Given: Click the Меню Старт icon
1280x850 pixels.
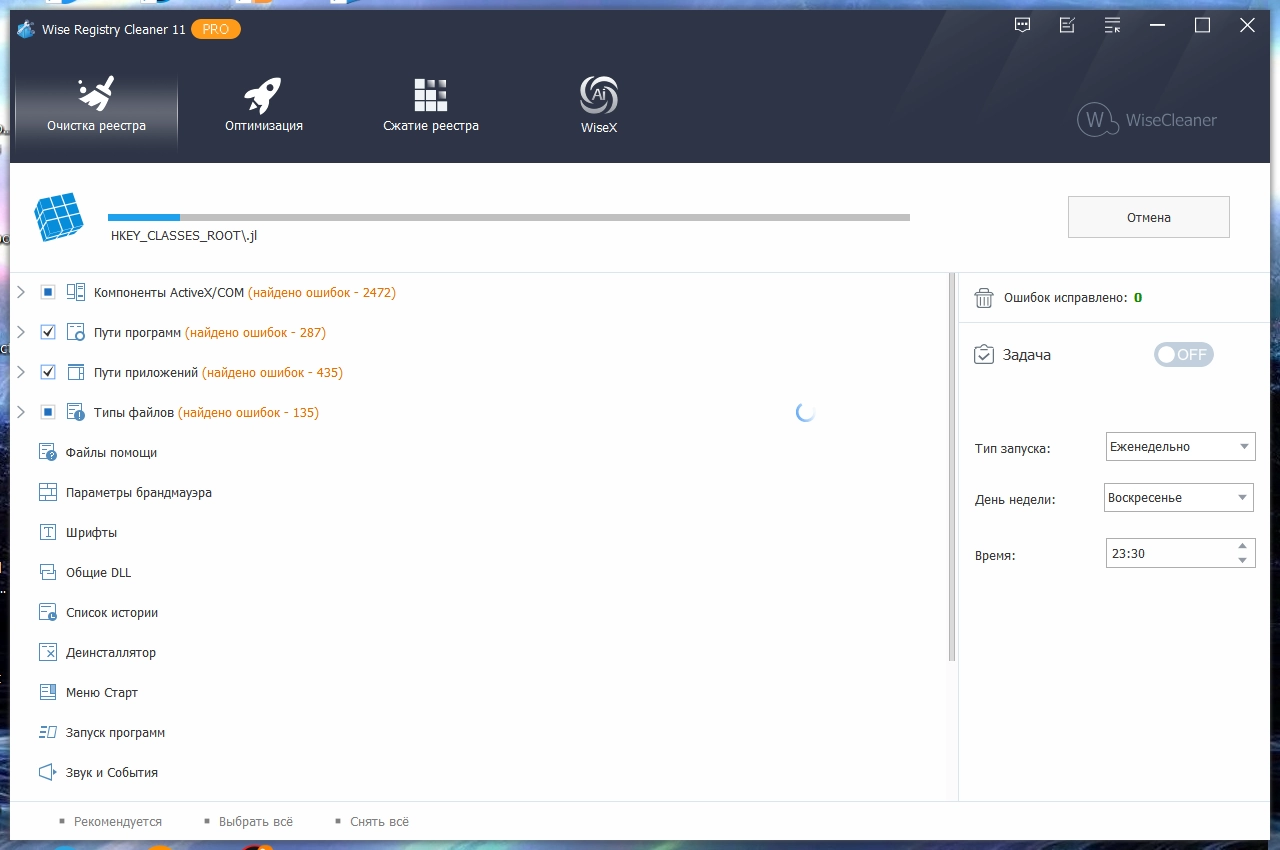Looking at the screenshot, I should [x=48, y=693].
